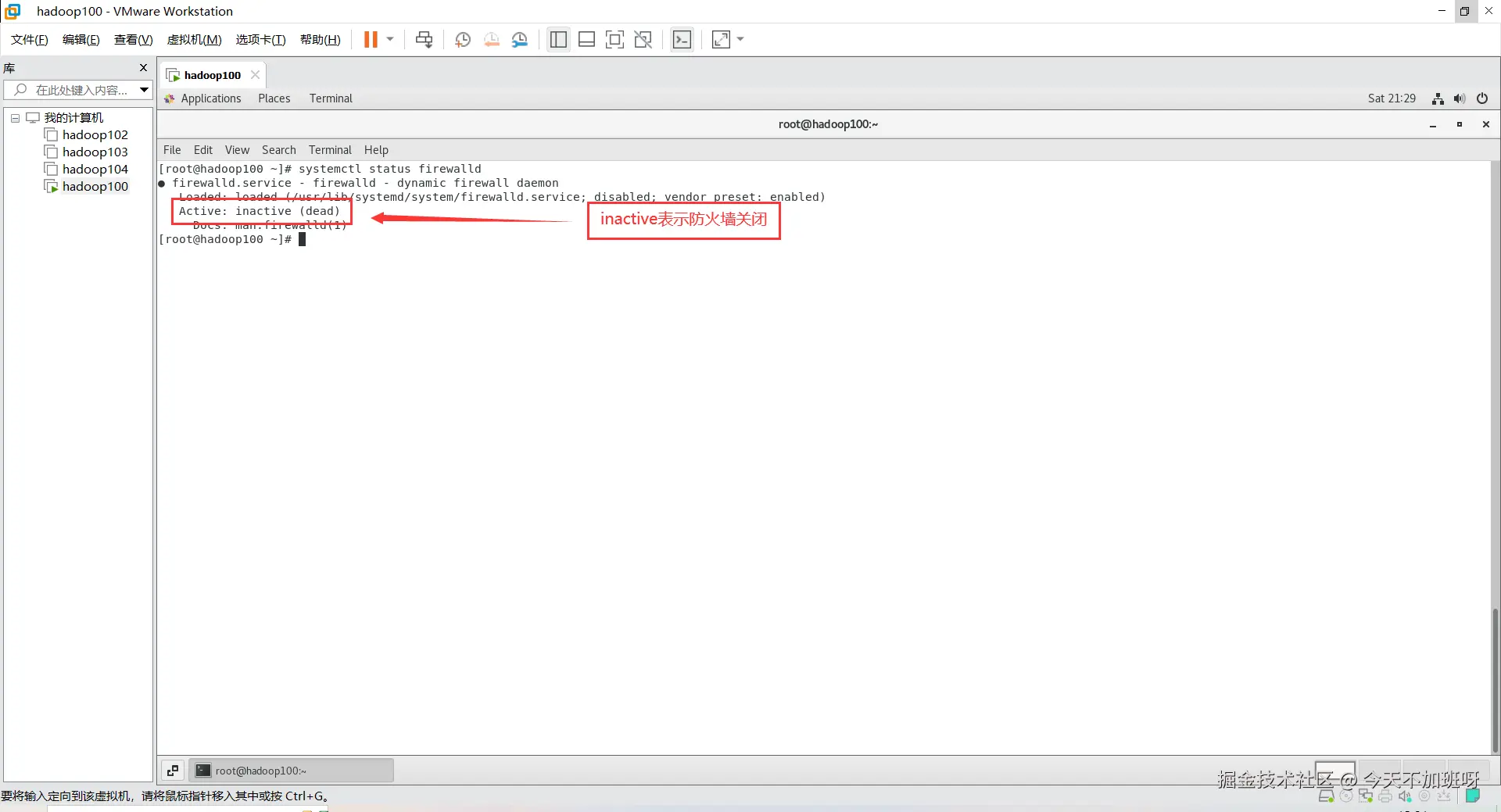
Task: Open the library search filter dropdown
Action: (145, 90)
